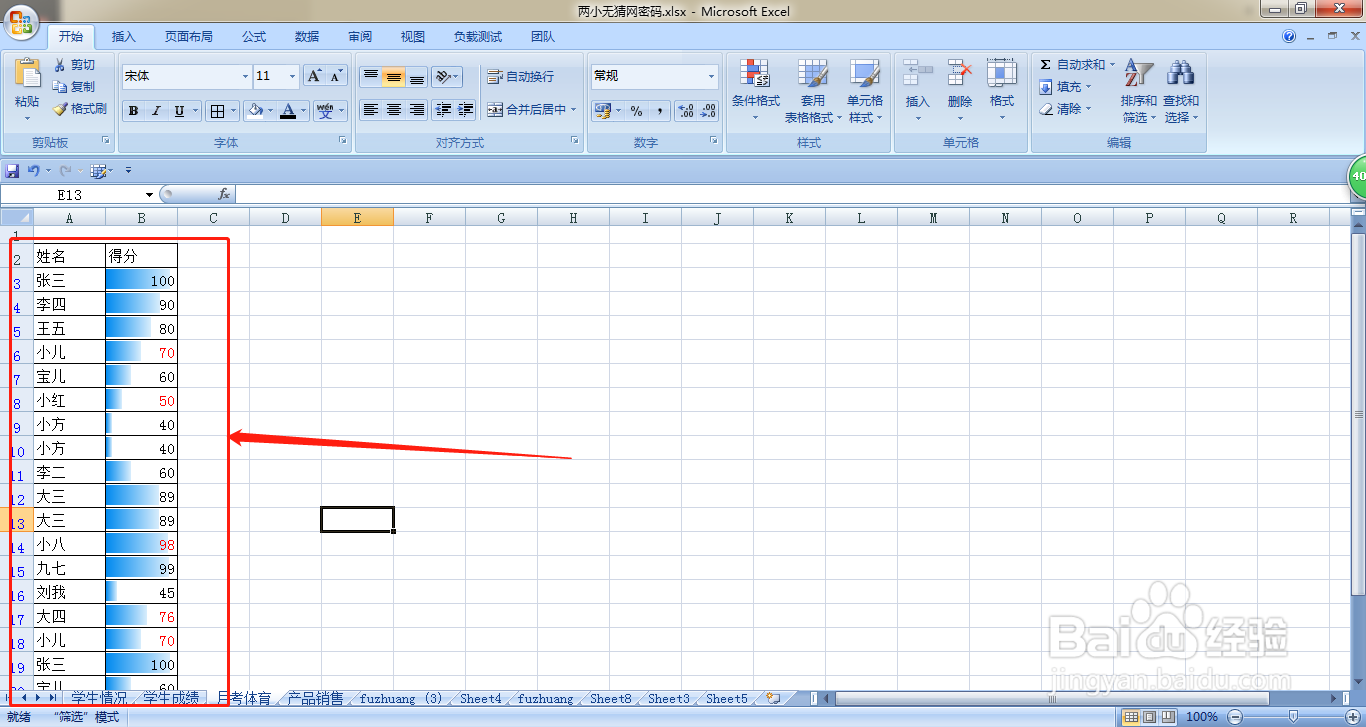Toggle Underline formatting

pyautogui.click(x=179, y=111)
